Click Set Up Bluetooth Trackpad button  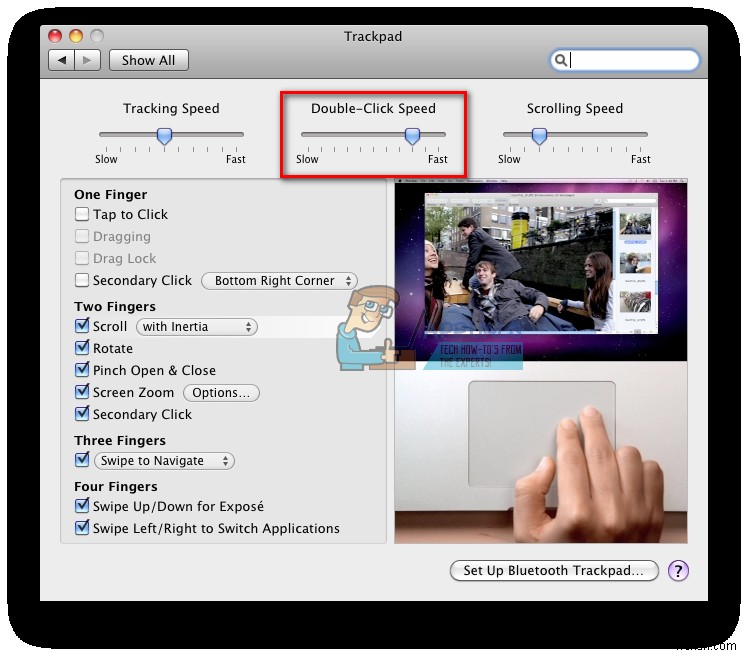554,570
